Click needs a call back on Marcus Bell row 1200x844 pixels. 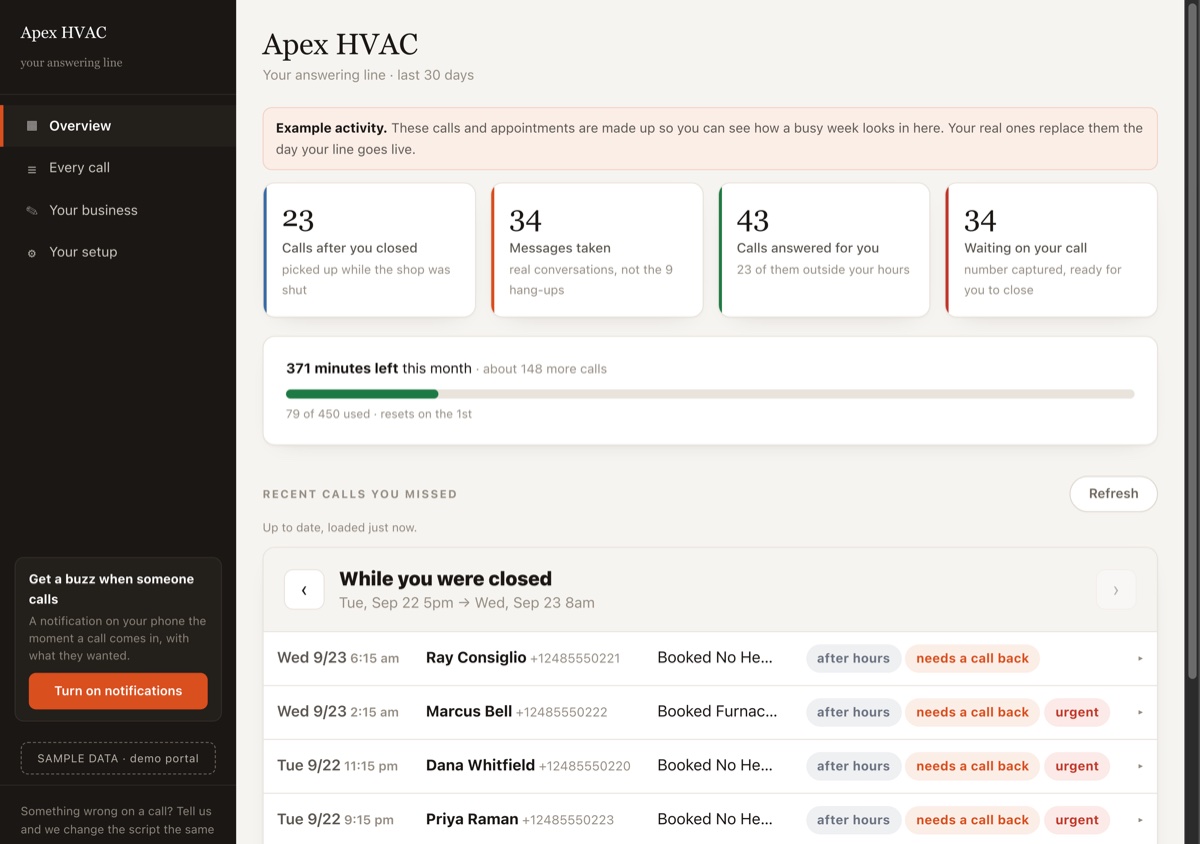point(972,712)
